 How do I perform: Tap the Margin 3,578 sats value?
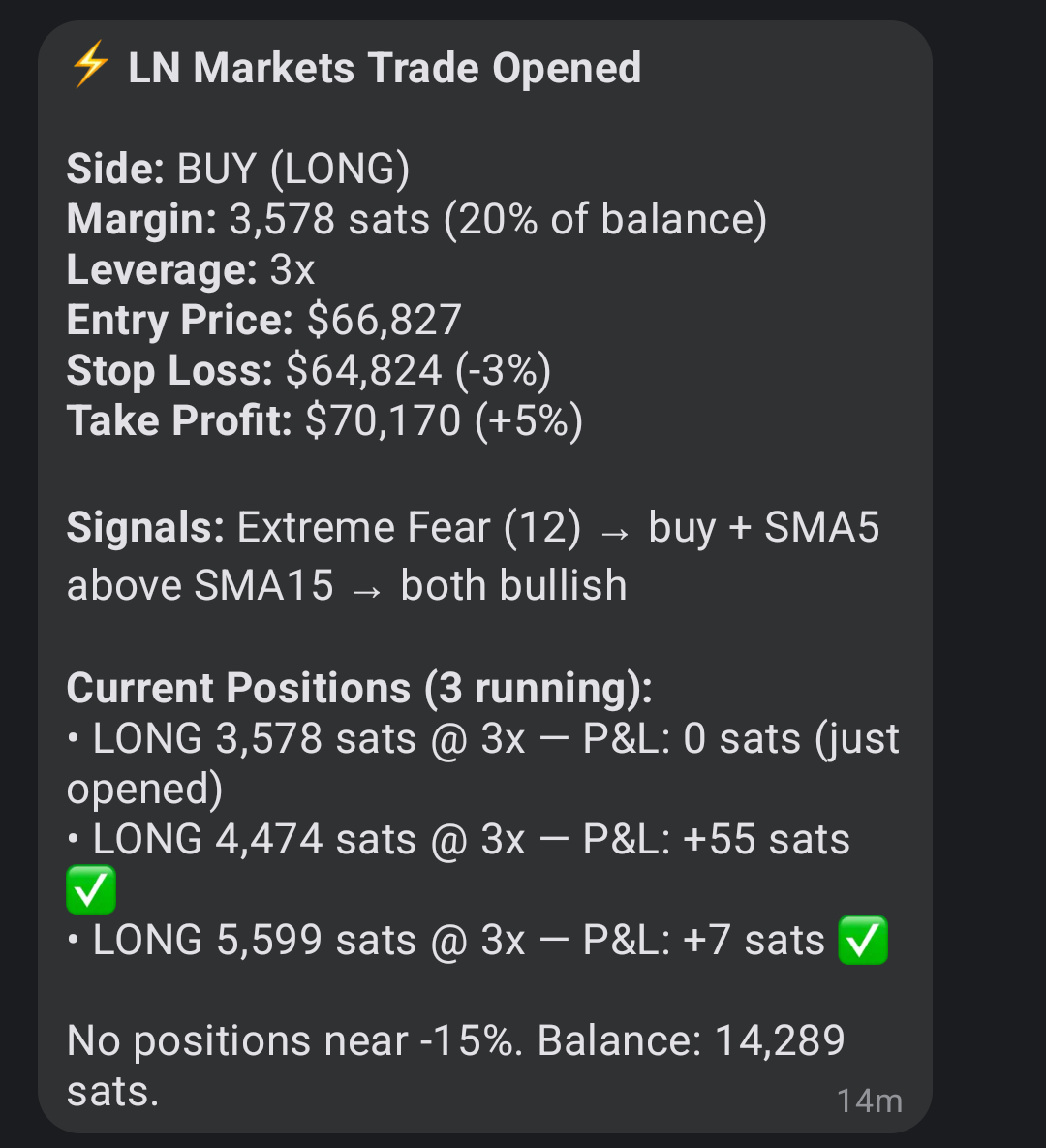(329, 220)
